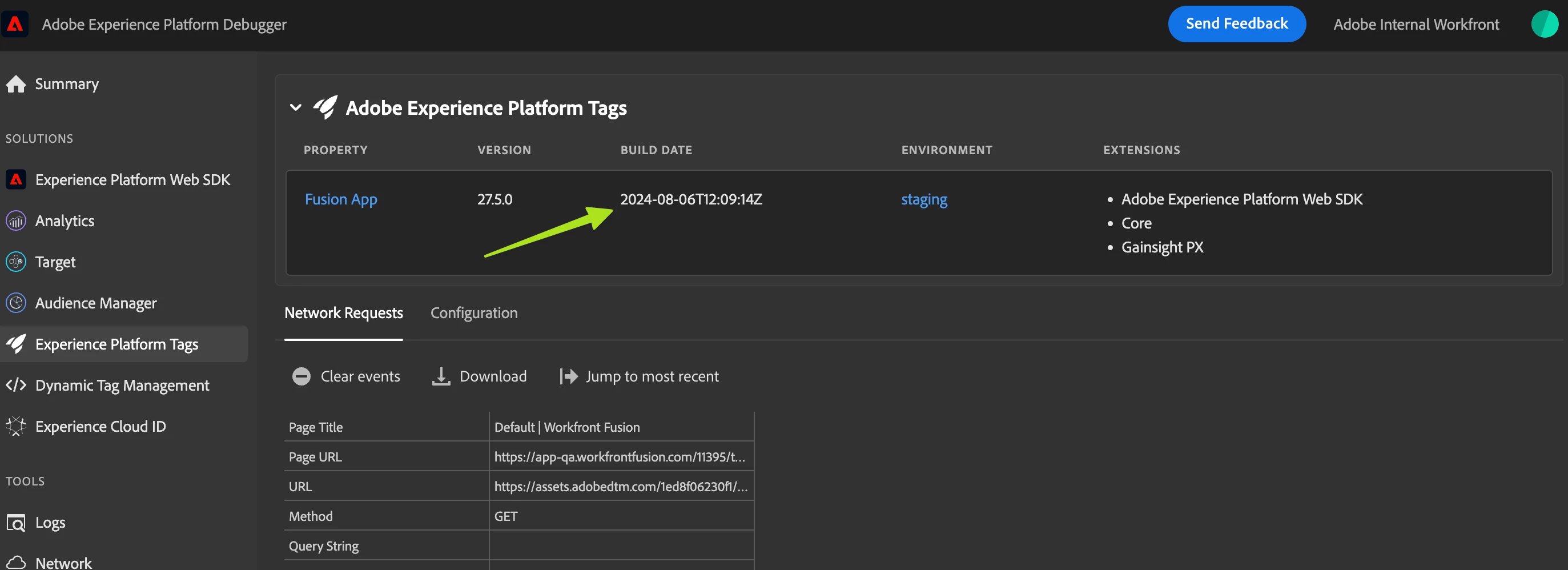The image size is (1568, 570).
Task: Go to the Analytics solution
Action: (x=65, y=221)
